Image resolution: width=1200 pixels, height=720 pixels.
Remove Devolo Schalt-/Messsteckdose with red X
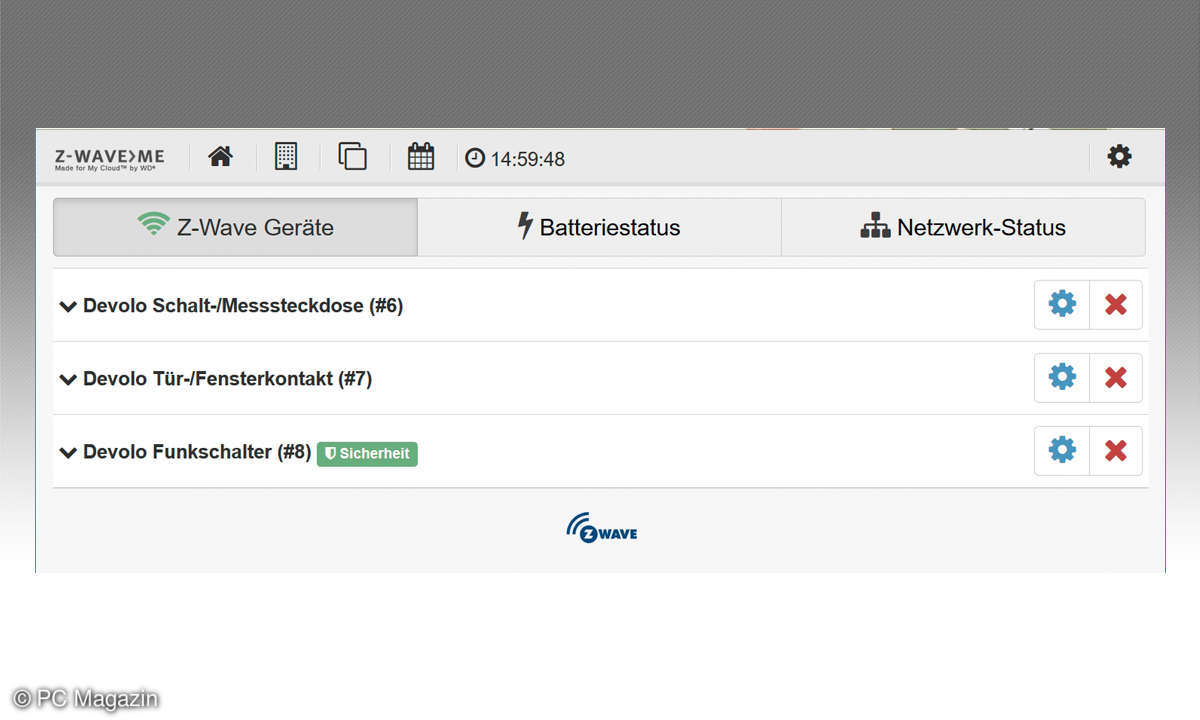pos(1116,304)
